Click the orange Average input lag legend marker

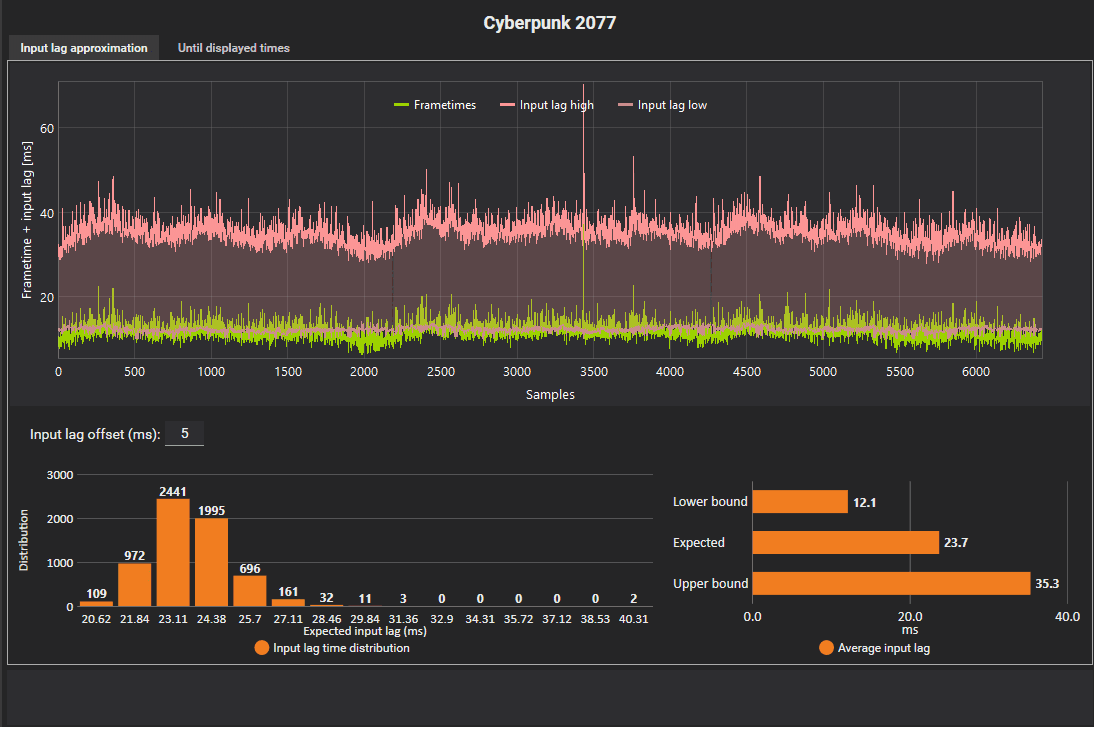pos(825,648)
